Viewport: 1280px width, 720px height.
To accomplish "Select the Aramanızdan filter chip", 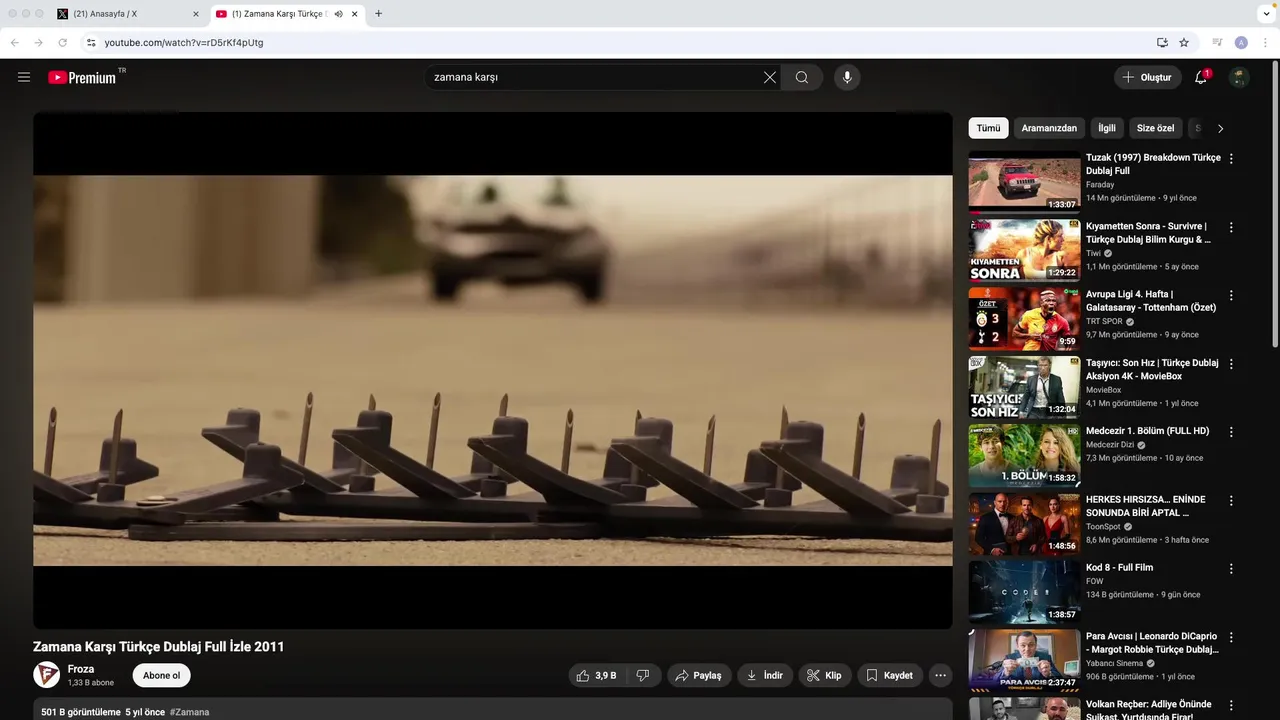I will [1049, 128].
